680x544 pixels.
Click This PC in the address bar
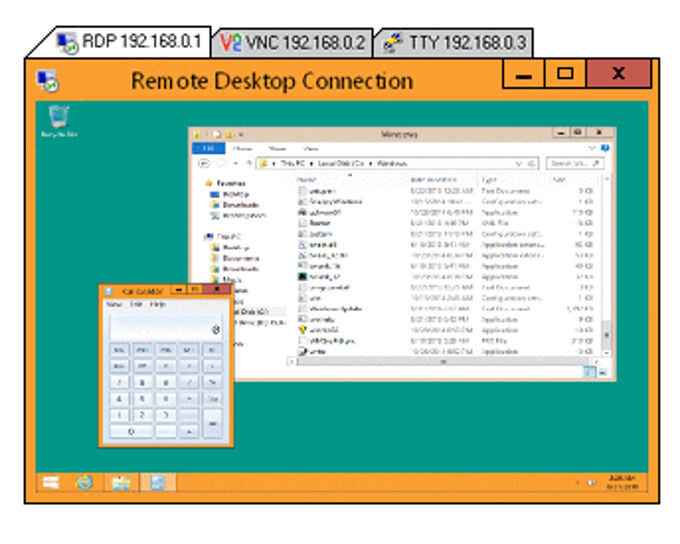pos(293,164)
